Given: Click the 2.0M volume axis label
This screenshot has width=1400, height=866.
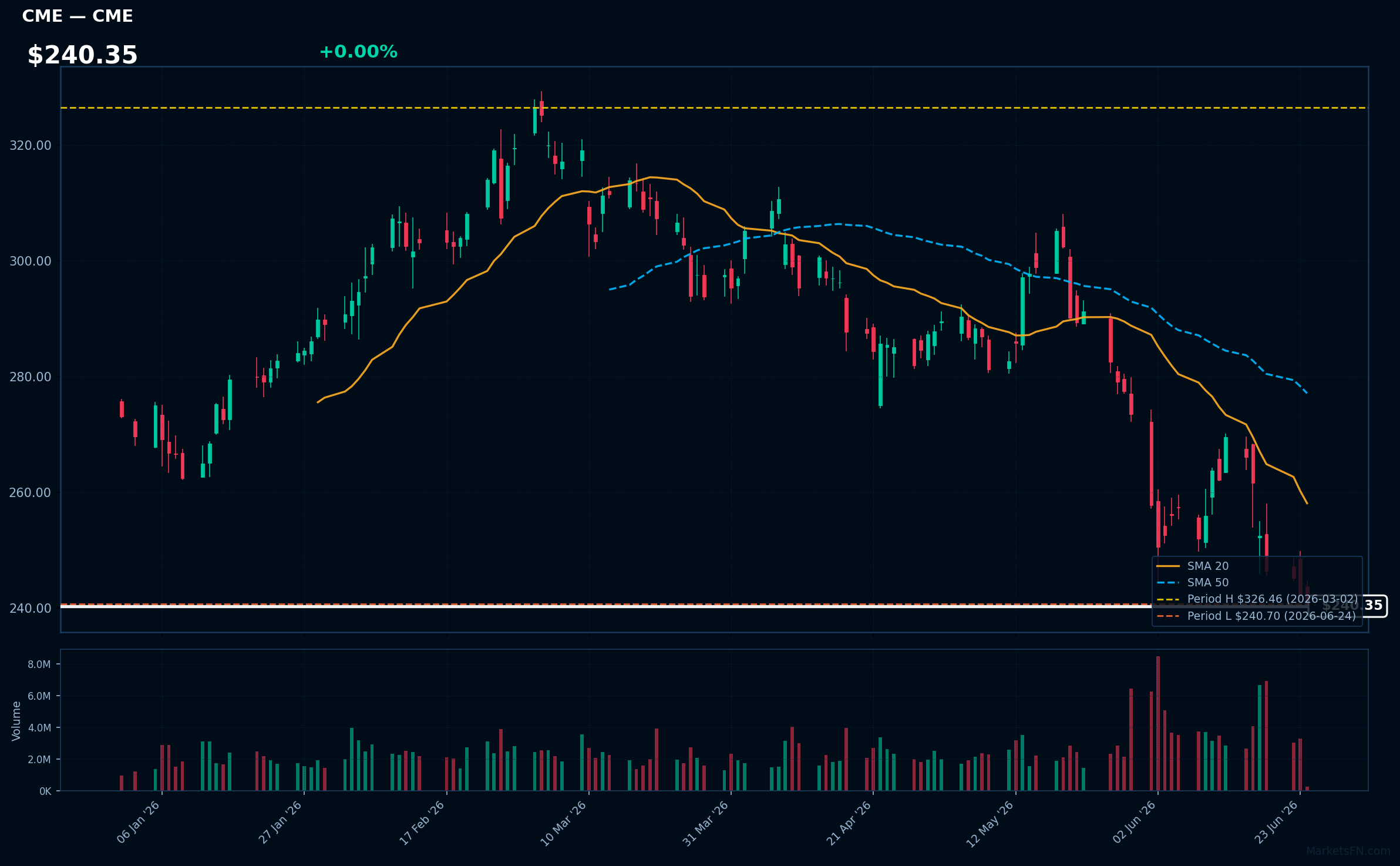Looking at the screenshot, I should coord(39,760).
